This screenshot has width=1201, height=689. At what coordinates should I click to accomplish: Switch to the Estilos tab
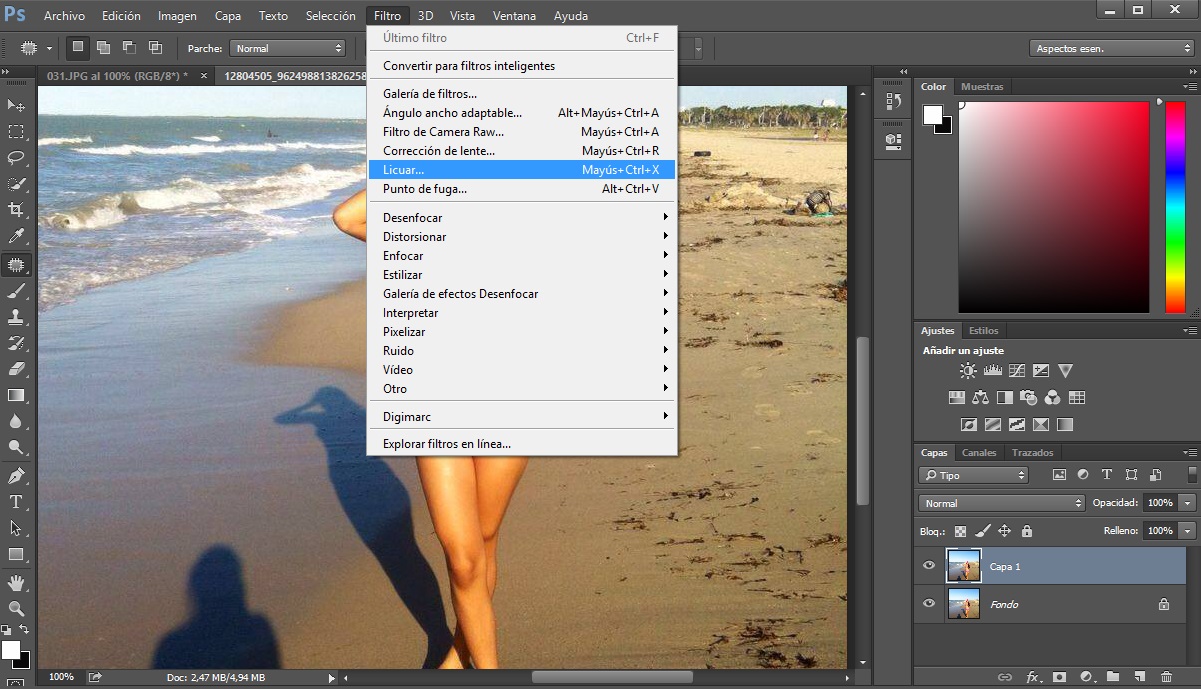pyautogui.click(x=984, y=331)
